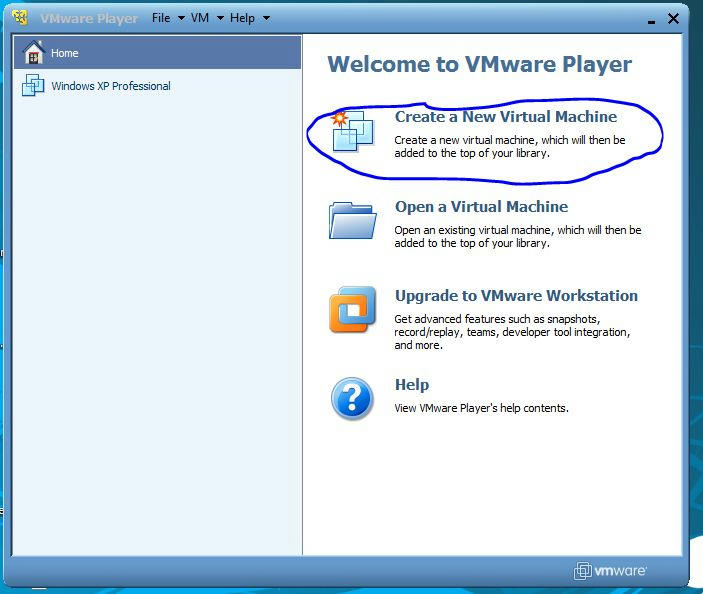Screen dimensions: 703x594
Task: Open the Help menu in the menu bar
Action: (x=243, y=18)
